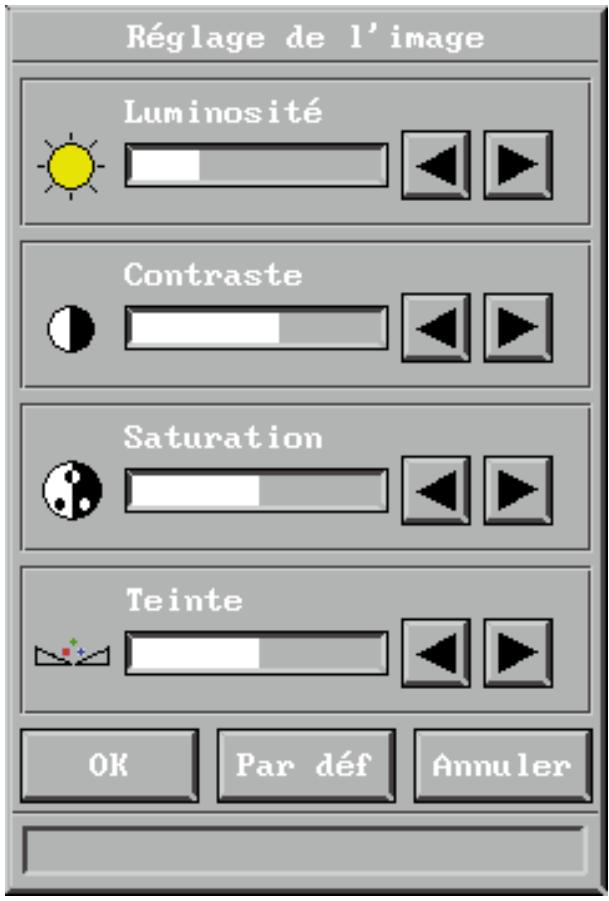
Task: Click the half-black Contraste circle icon
Action: (71, 329)
